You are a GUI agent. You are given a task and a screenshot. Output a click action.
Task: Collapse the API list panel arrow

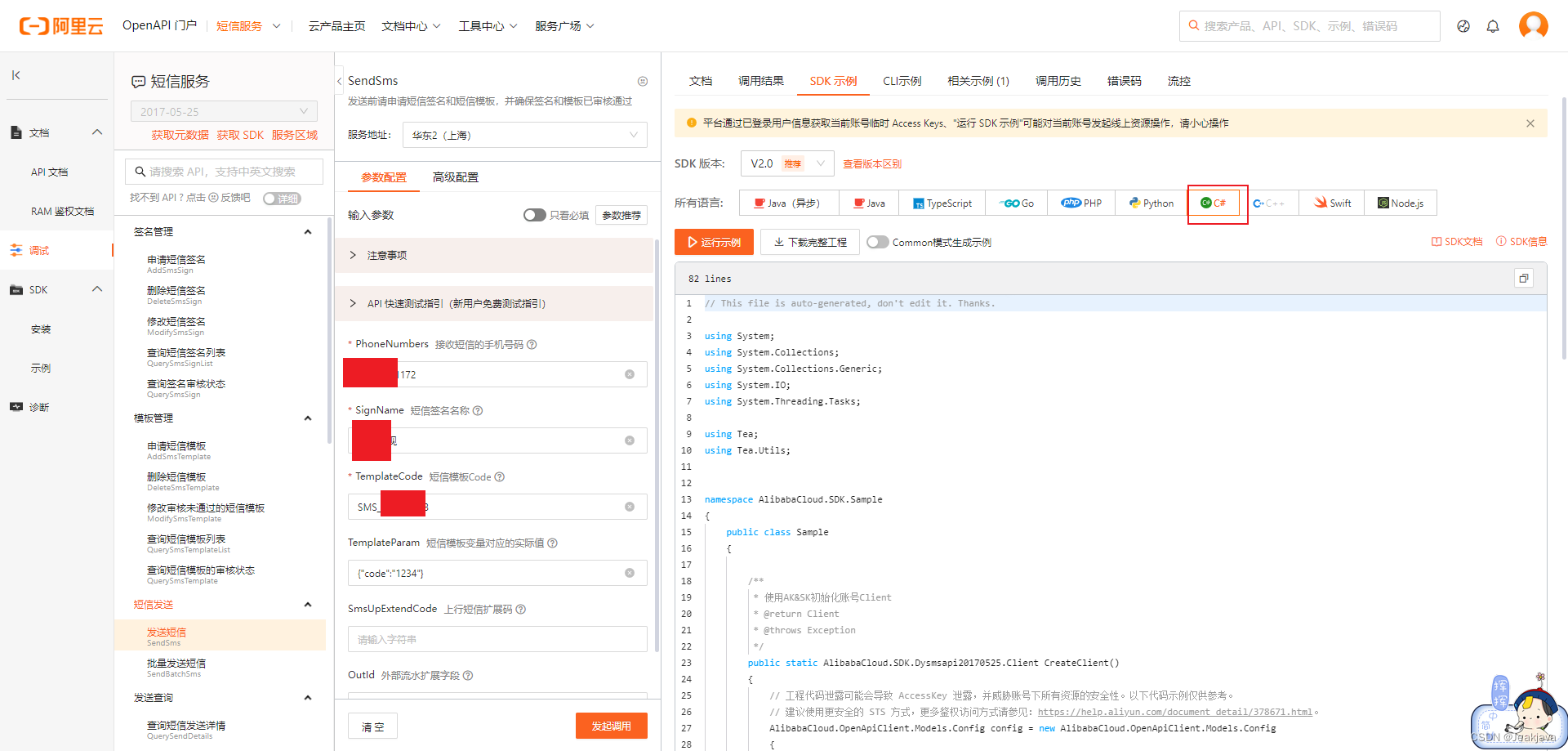coord(339,81)
